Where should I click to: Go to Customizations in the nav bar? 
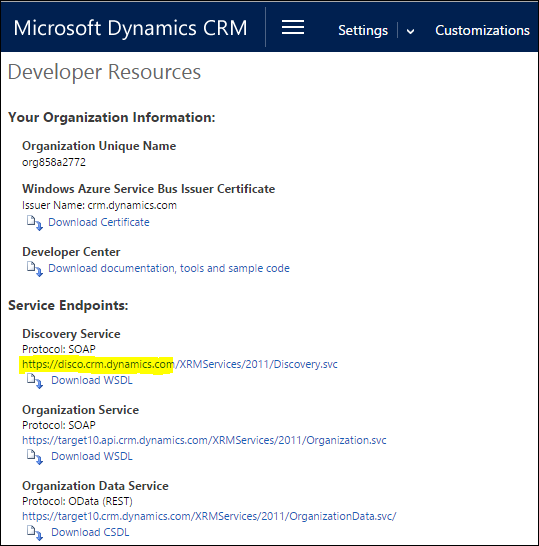pyautogui.click(x=482, y=30)
